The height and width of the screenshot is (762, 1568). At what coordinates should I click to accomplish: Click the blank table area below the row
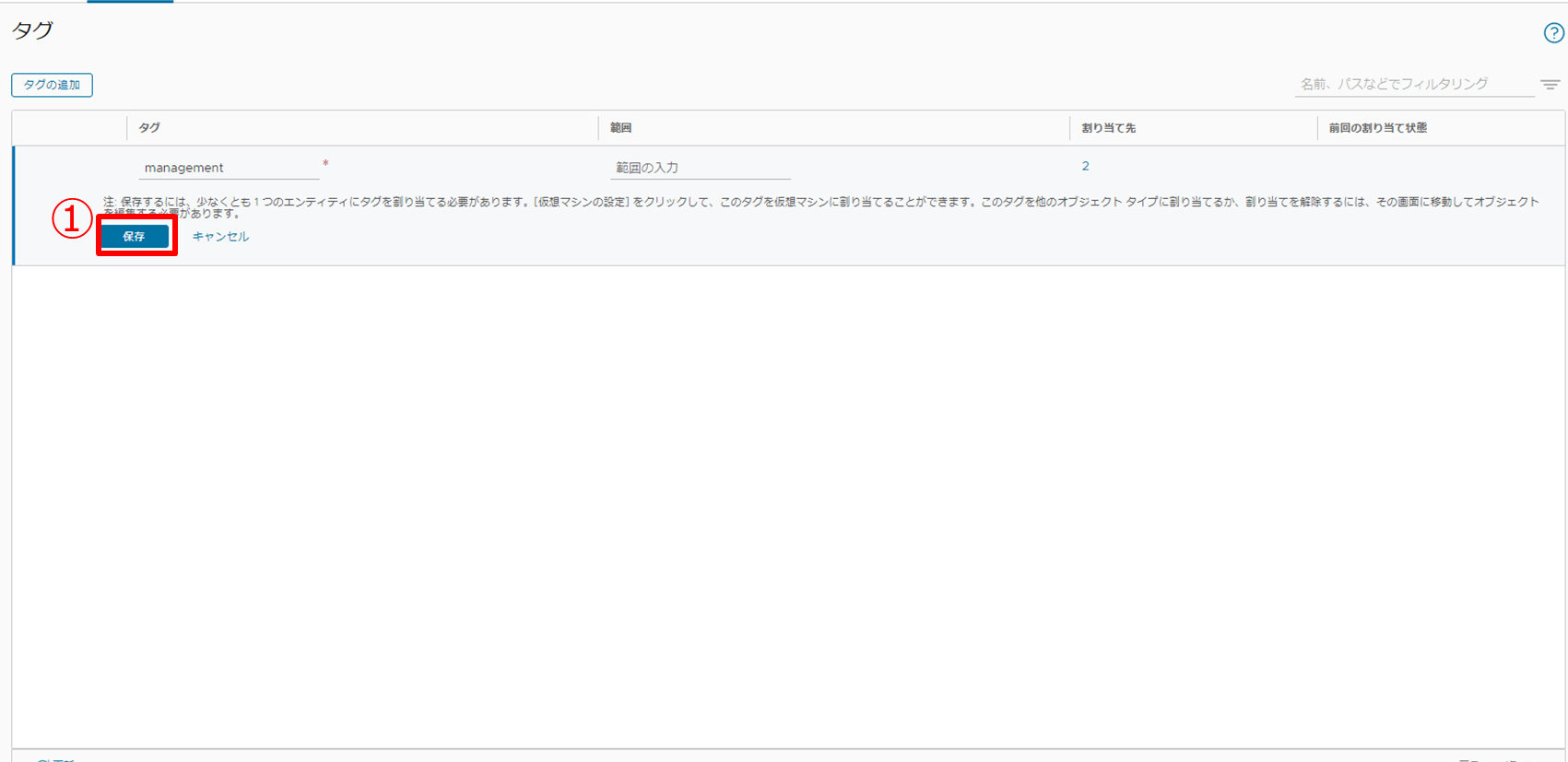[x=784, y=507]
